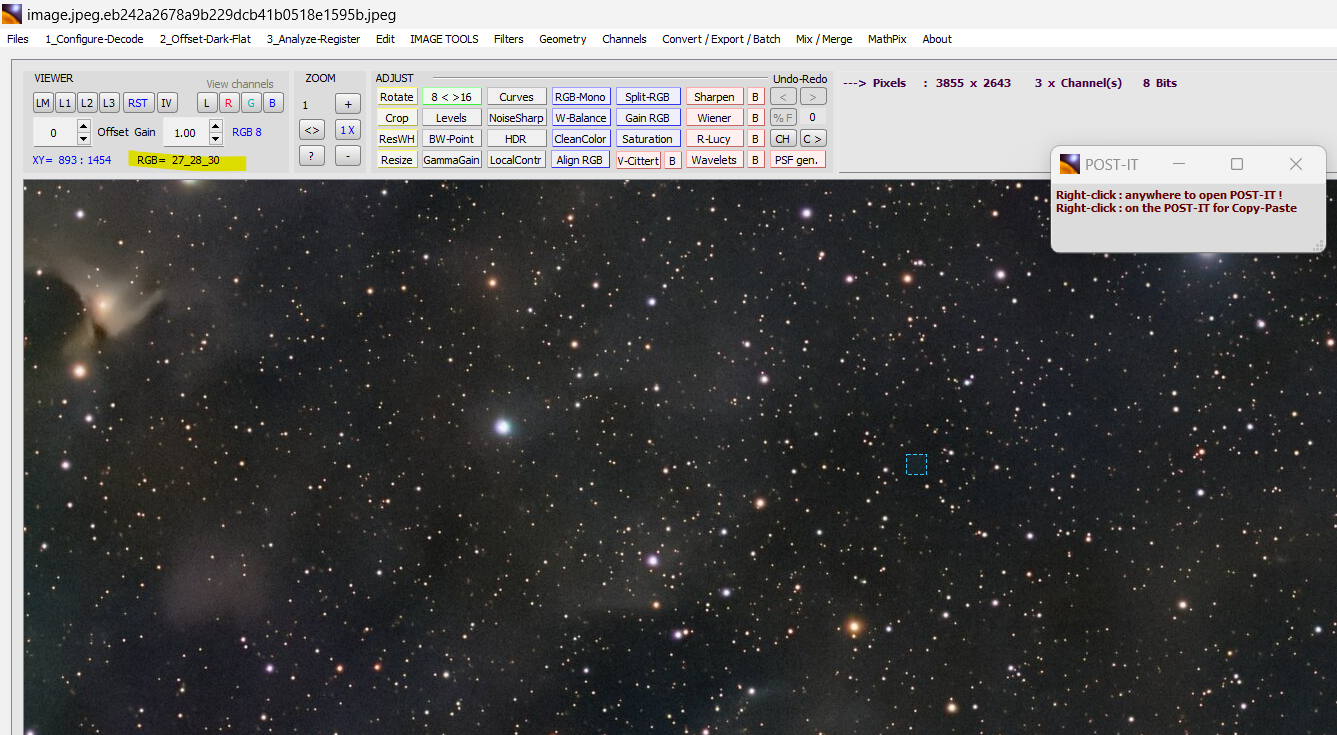Click the zoom help ? button
This screenshot has width=1337, height=735.
pyautogui.click(x=312, y=156)
